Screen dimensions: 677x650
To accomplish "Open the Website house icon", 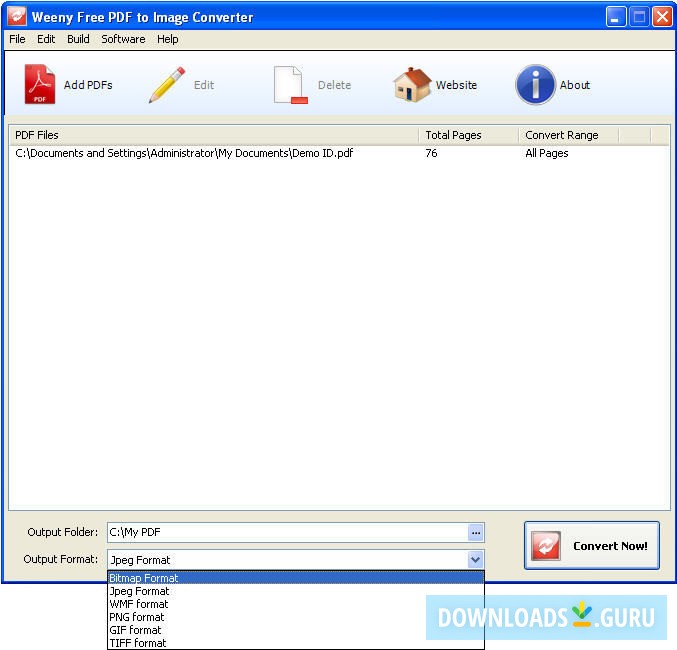I will pyautogui.click(x=412, y=85).
